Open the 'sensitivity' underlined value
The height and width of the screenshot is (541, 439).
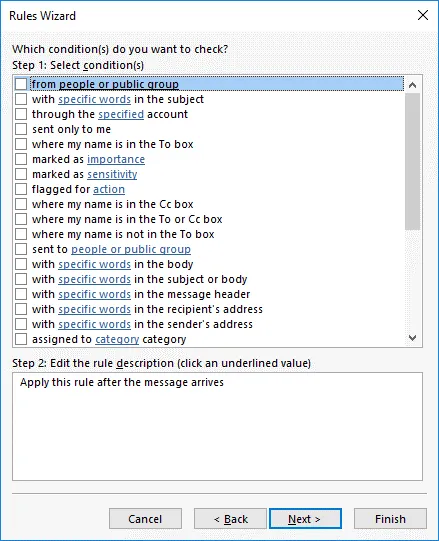click(112, 174)
